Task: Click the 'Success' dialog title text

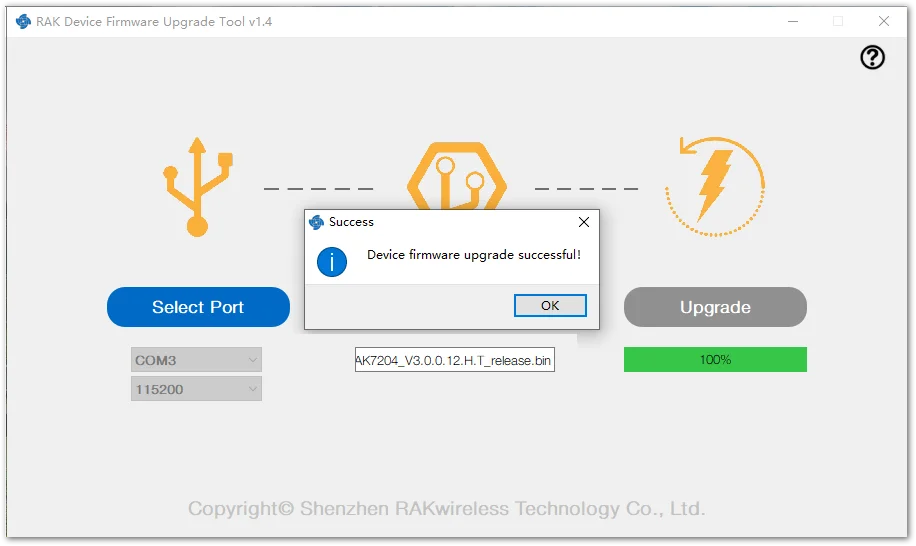Action: click(351, 222)
